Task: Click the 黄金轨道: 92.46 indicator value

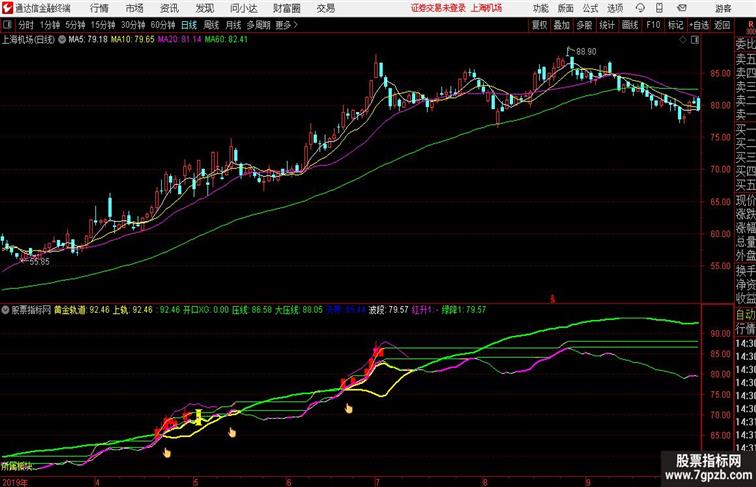Action: (81, 310)
